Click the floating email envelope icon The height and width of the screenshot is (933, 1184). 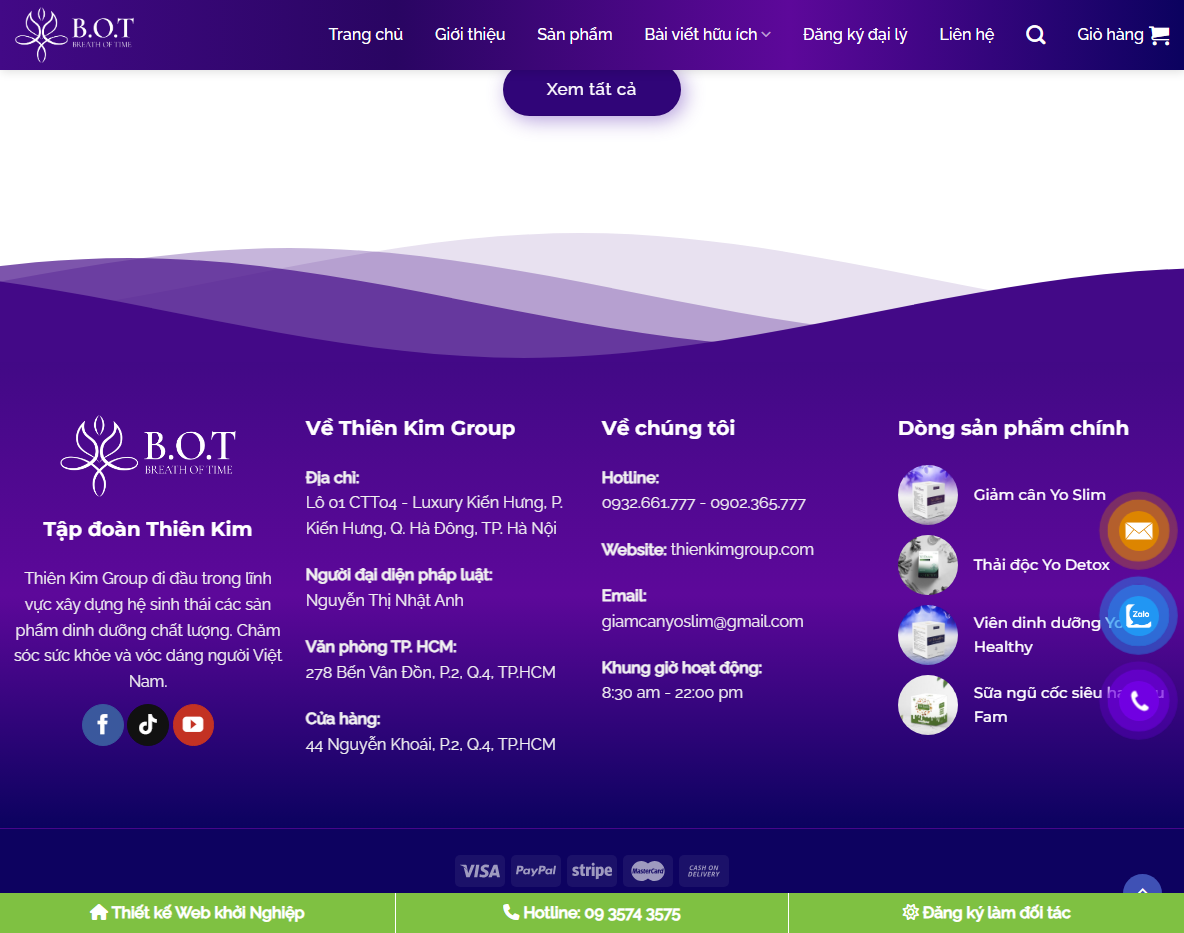tap(1138, 531)
